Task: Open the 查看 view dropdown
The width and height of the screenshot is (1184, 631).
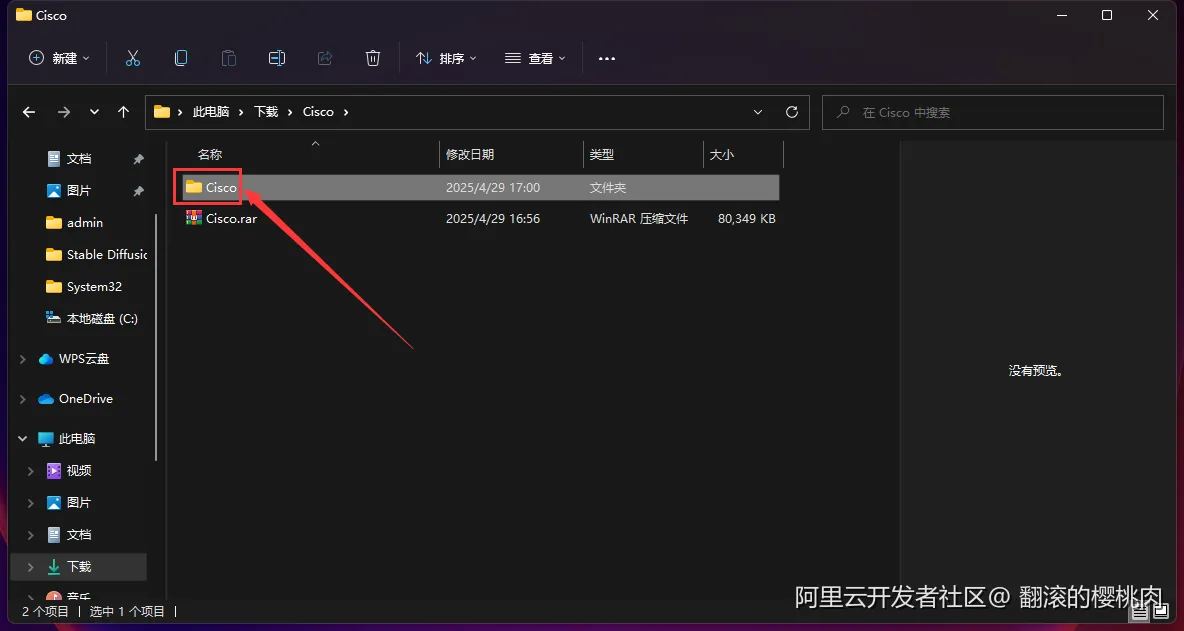Action: (535, 58)
